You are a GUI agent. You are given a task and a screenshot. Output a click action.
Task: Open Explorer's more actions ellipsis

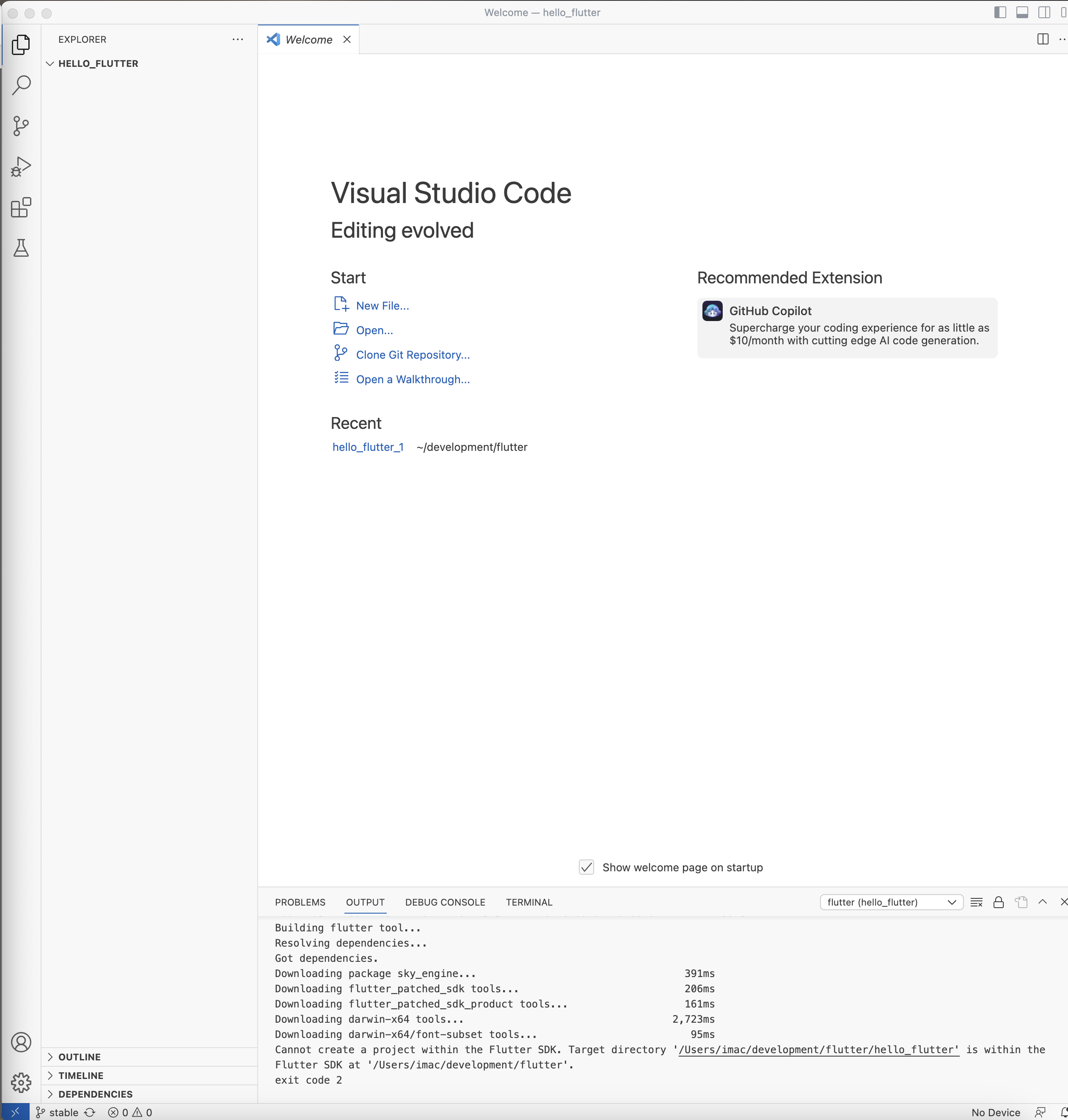tap(238, 39)
